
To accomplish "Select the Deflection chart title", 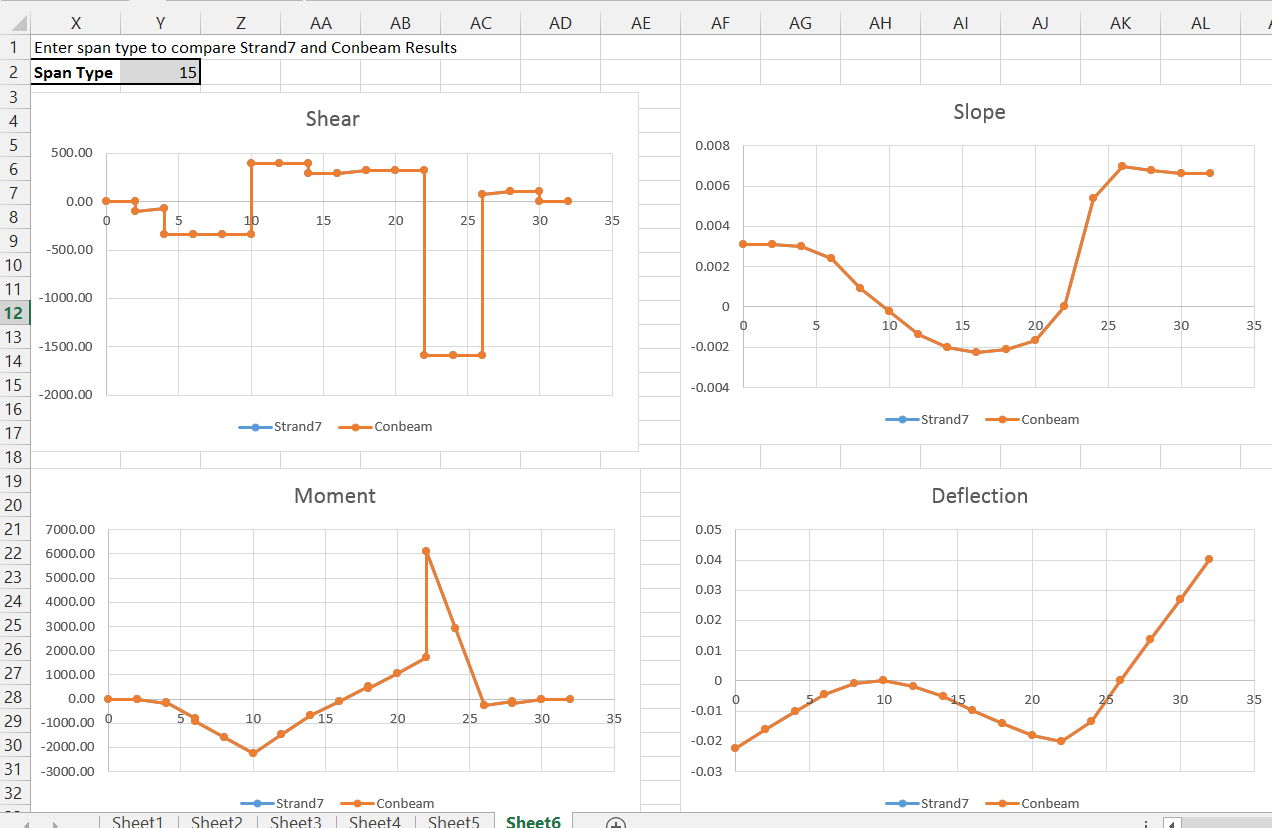I will pos(979,496).
